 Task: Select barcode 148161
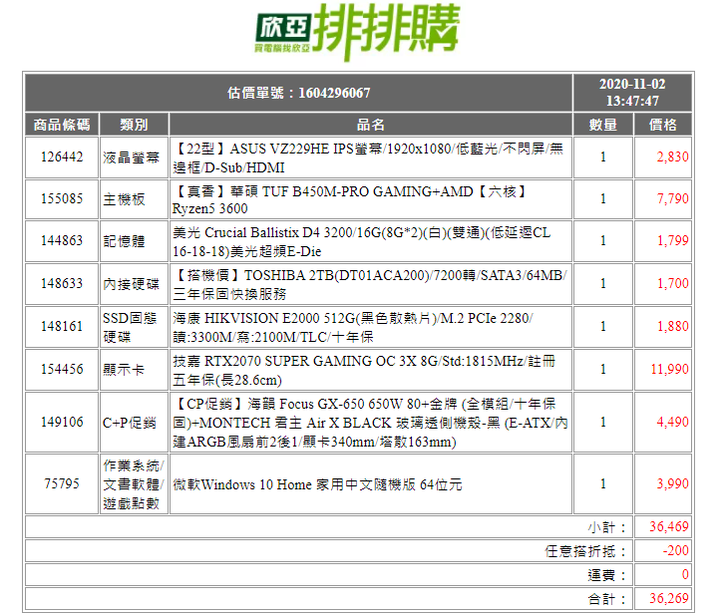click(x=62, y=327)
